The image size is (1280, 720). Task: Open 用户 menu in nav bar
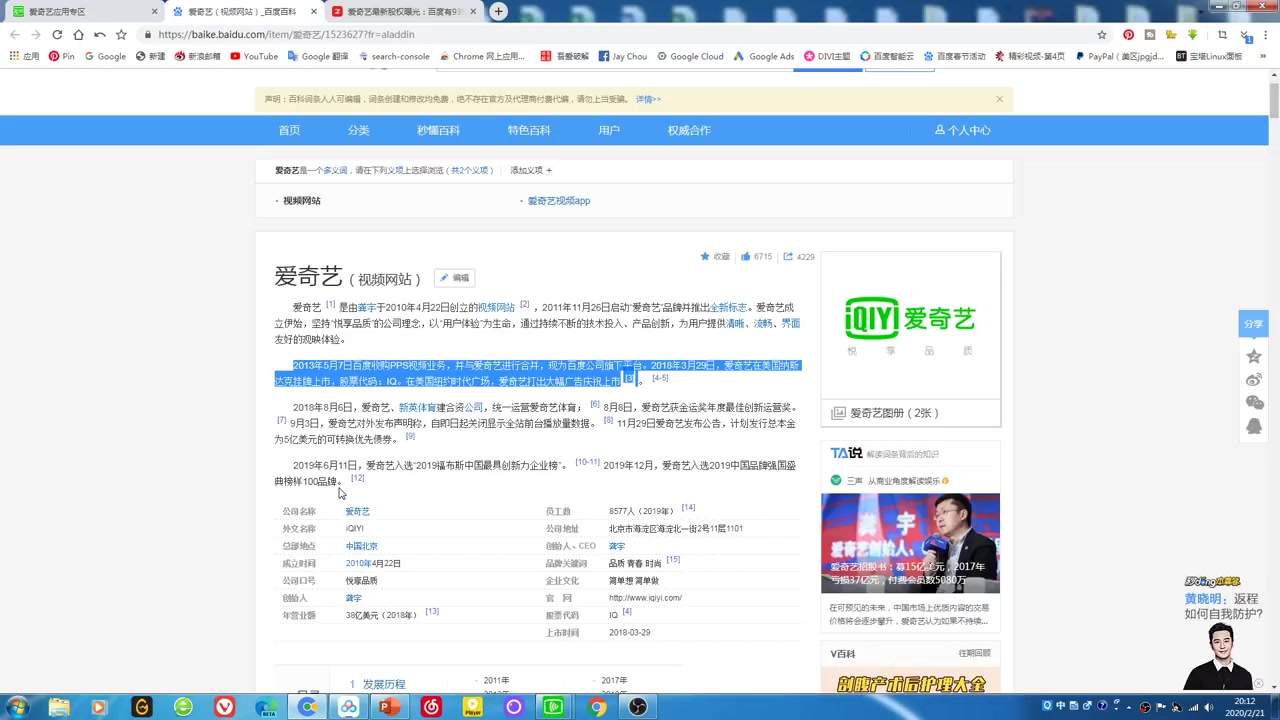coord(609,130)
